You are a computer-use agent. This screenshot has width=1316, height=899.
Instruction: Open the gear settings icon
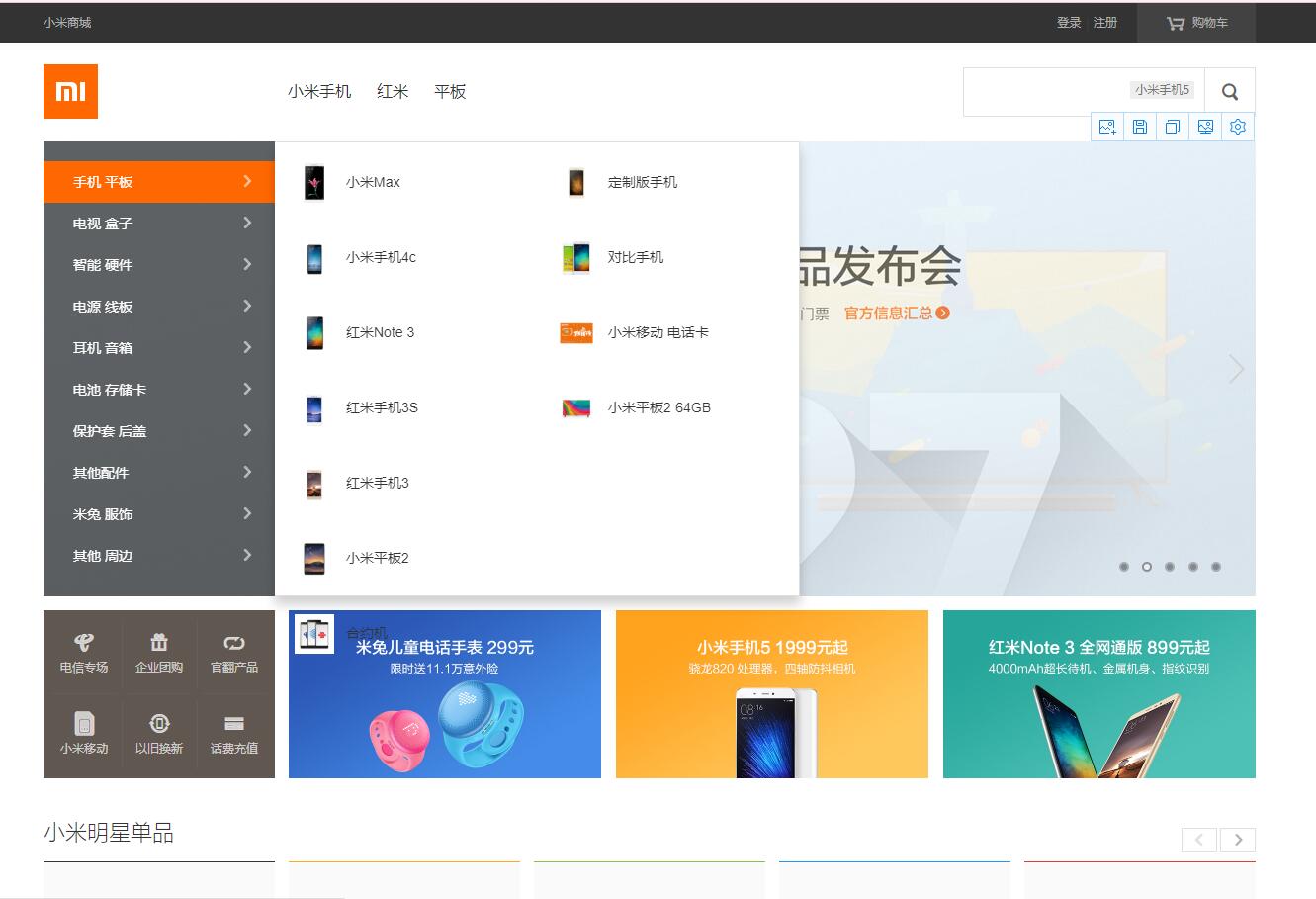(x=1238, y=127)
